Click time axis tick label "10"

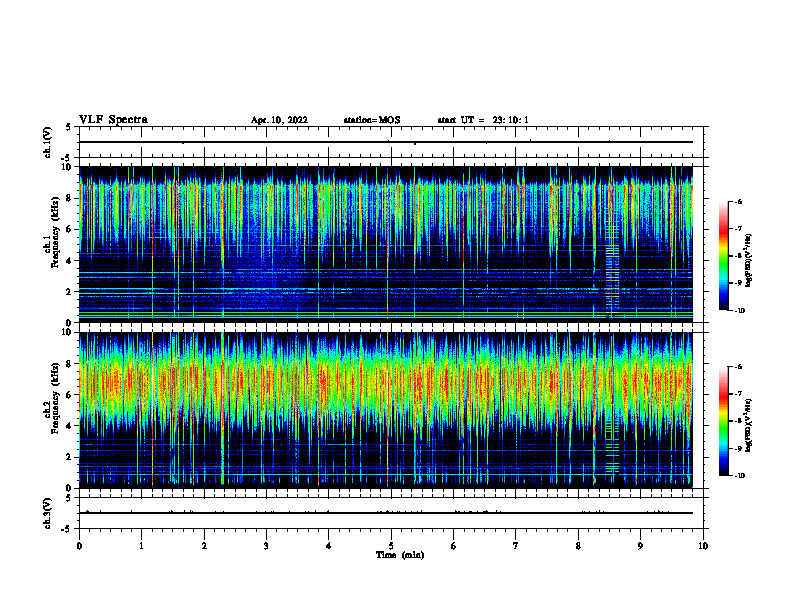[703, 546]
